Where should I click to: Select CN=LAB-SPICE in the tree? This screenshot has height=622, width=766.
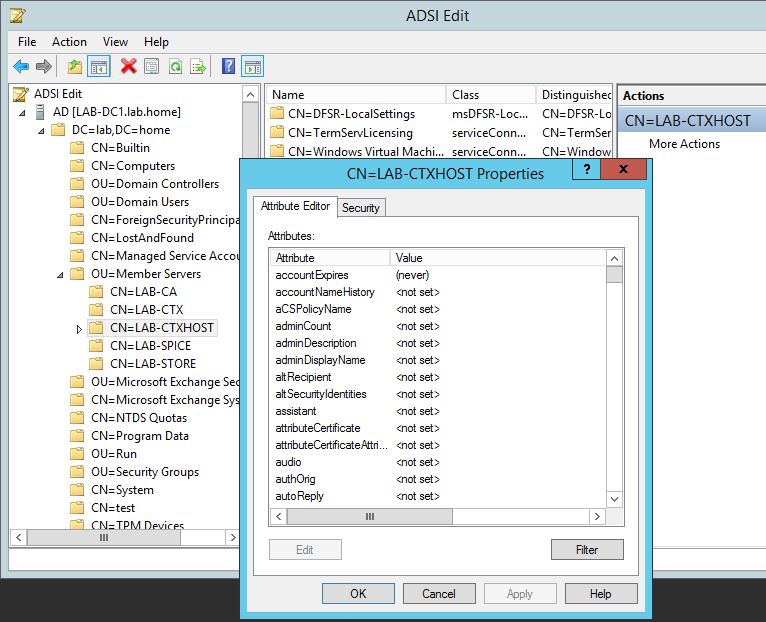tap(150, 346)
